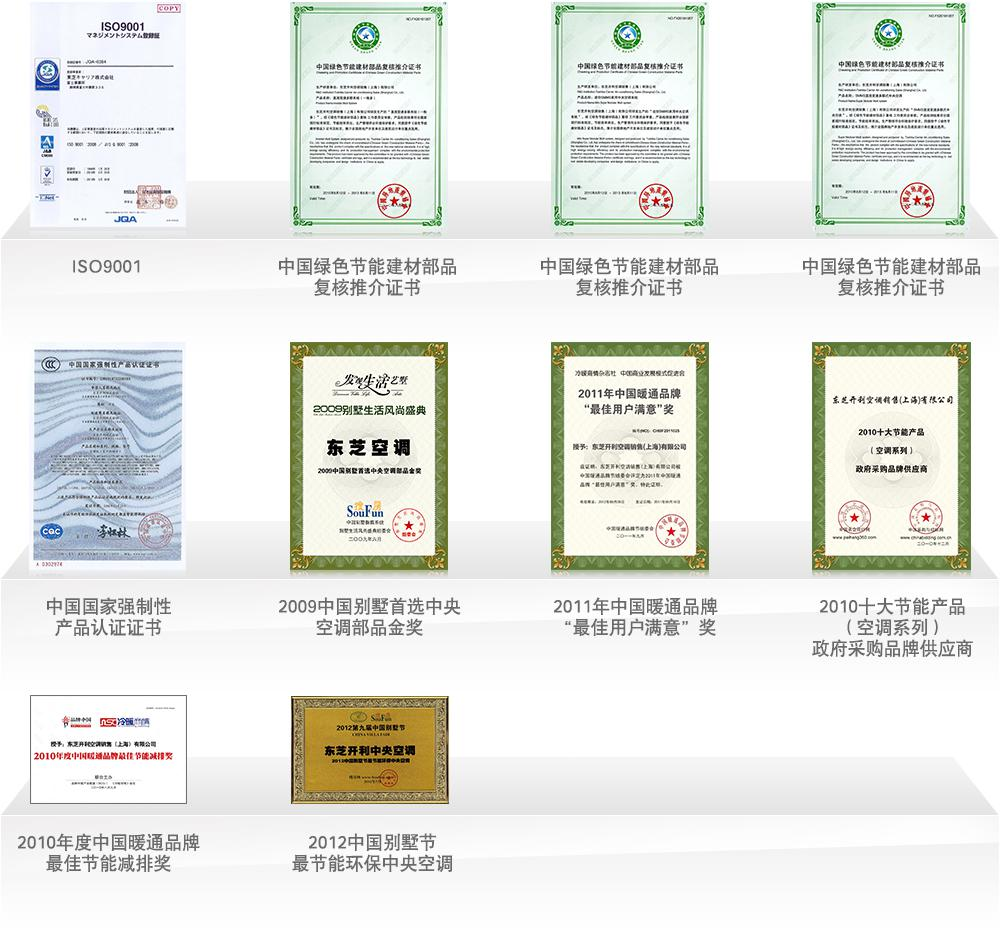This screenshot has height=934, width=1000.
Task: Click the third green building-materials certificate image
Action: coord(891,115)
